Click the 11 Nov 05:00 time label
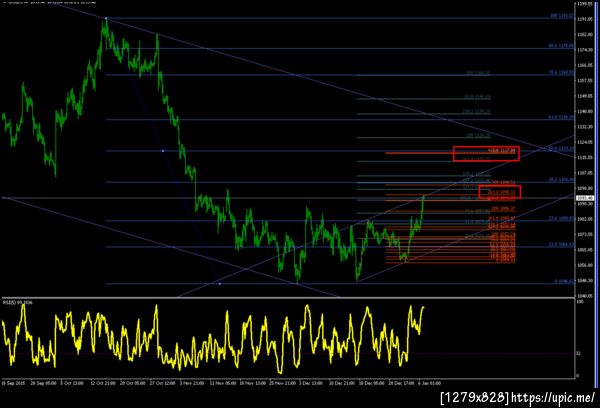The image size is (600, 408). pyautogui.click(x=222, y=383)
